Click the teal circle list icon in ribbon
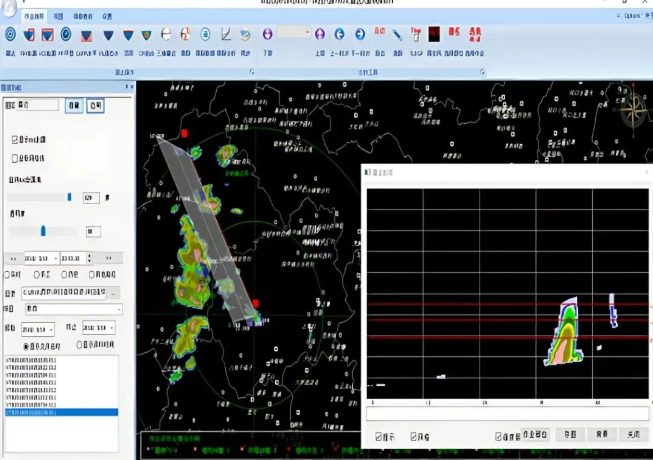The width and height of the screenshot is (653, 460). pos(205,34)
